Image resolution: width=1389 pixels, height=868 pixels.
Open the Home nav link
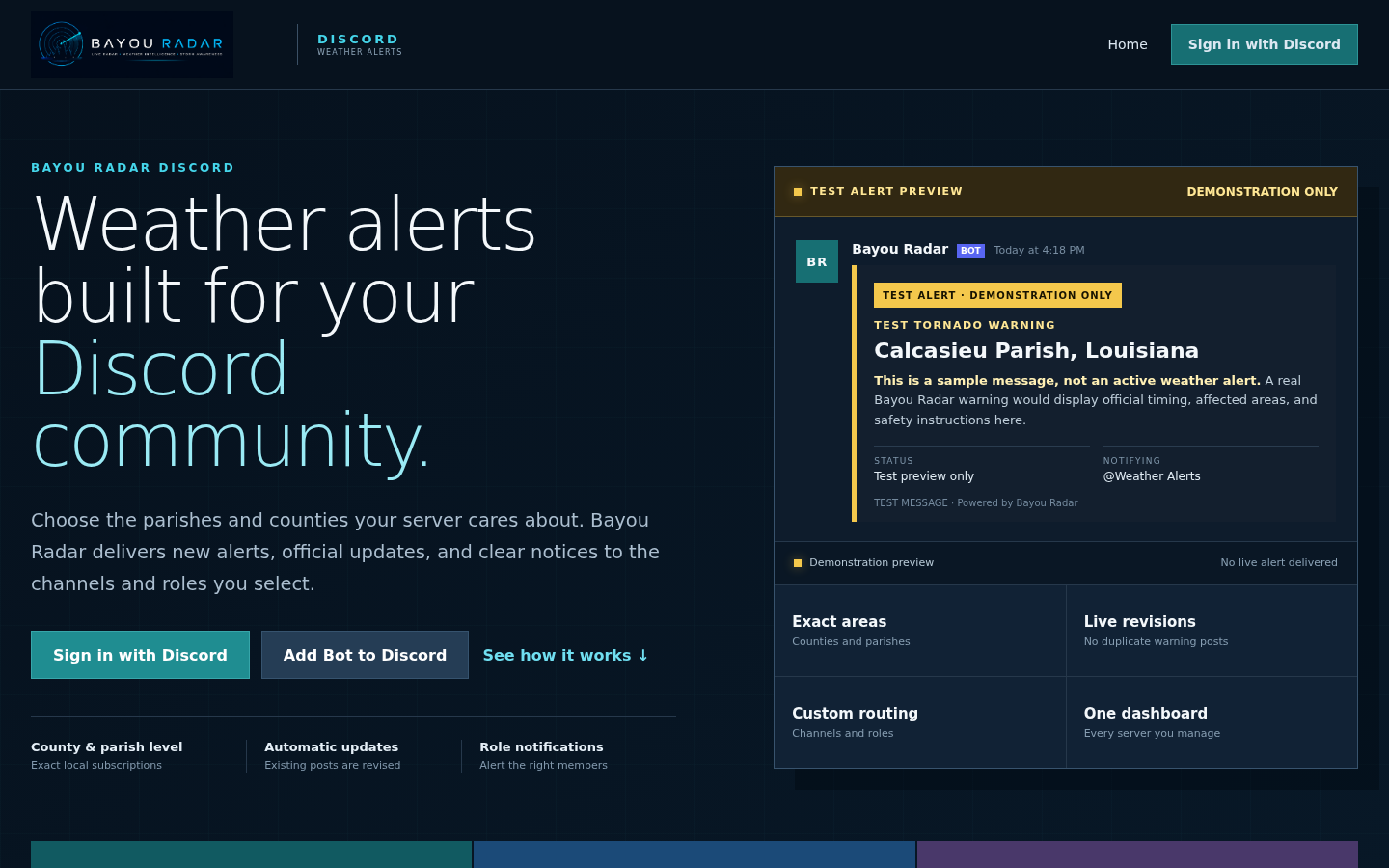(x=1128, y=44)
